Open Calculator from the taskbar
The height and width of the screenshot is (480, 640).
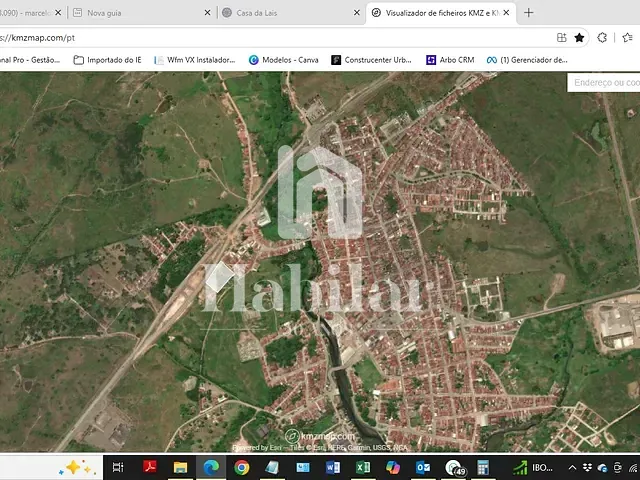[x=483, y=467]
